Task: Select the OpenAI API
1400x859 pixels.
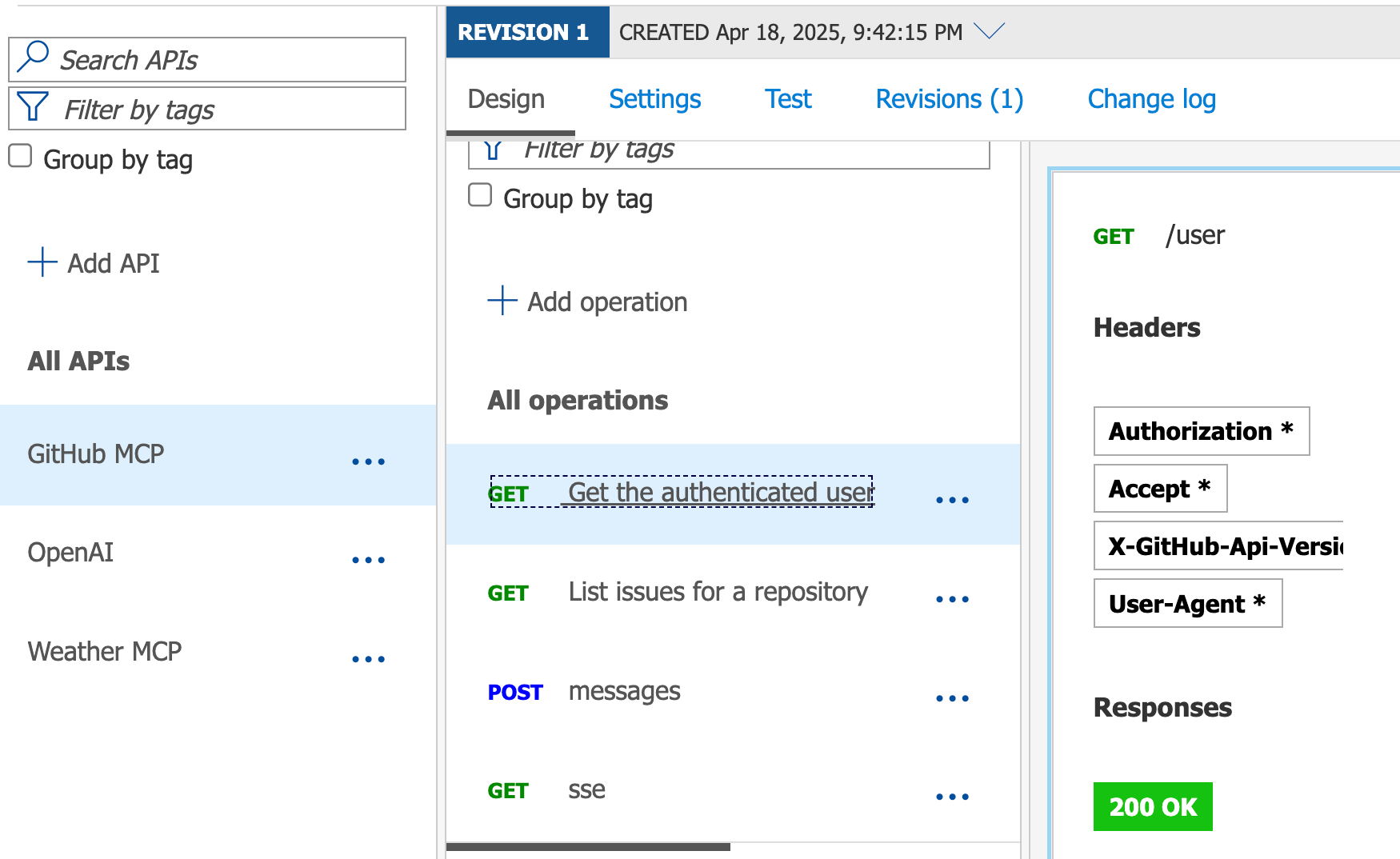Action: point(218,553)
